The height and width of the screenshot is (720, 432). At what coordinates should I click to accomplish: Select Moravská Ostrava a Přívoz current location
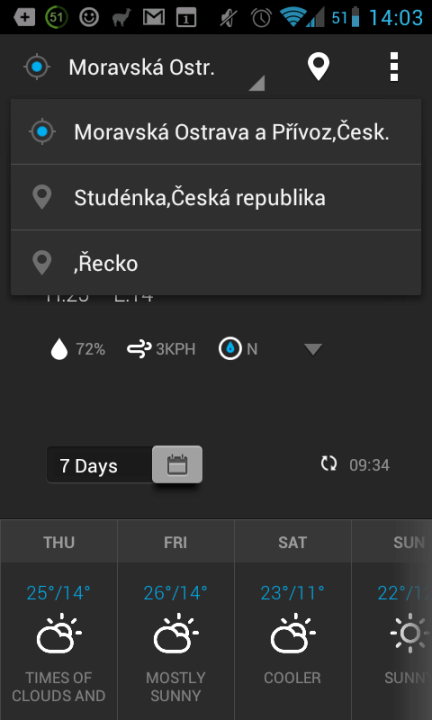(216, 132)
